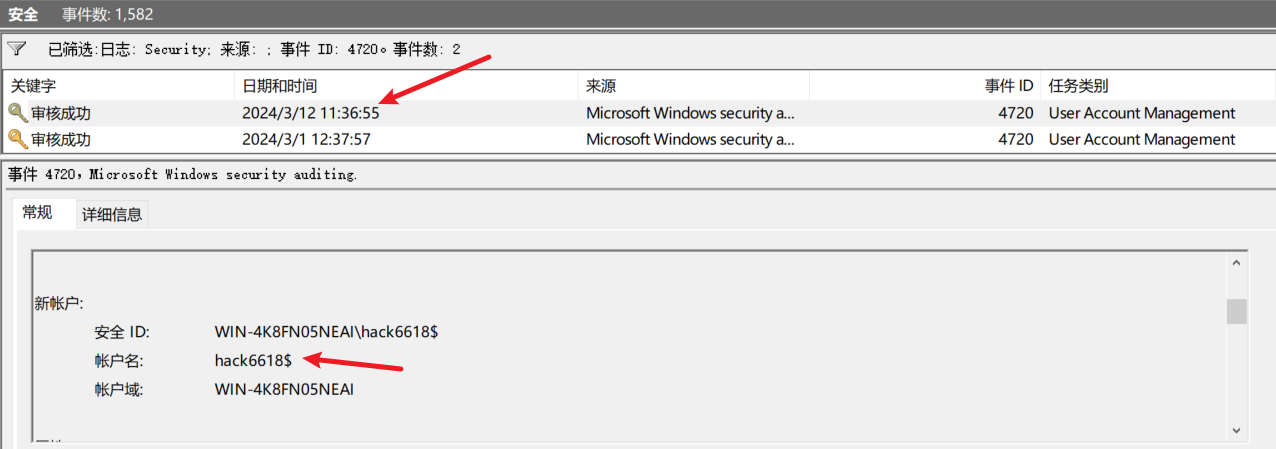Open the 详细信息 tab

click(x=112, y=214)
